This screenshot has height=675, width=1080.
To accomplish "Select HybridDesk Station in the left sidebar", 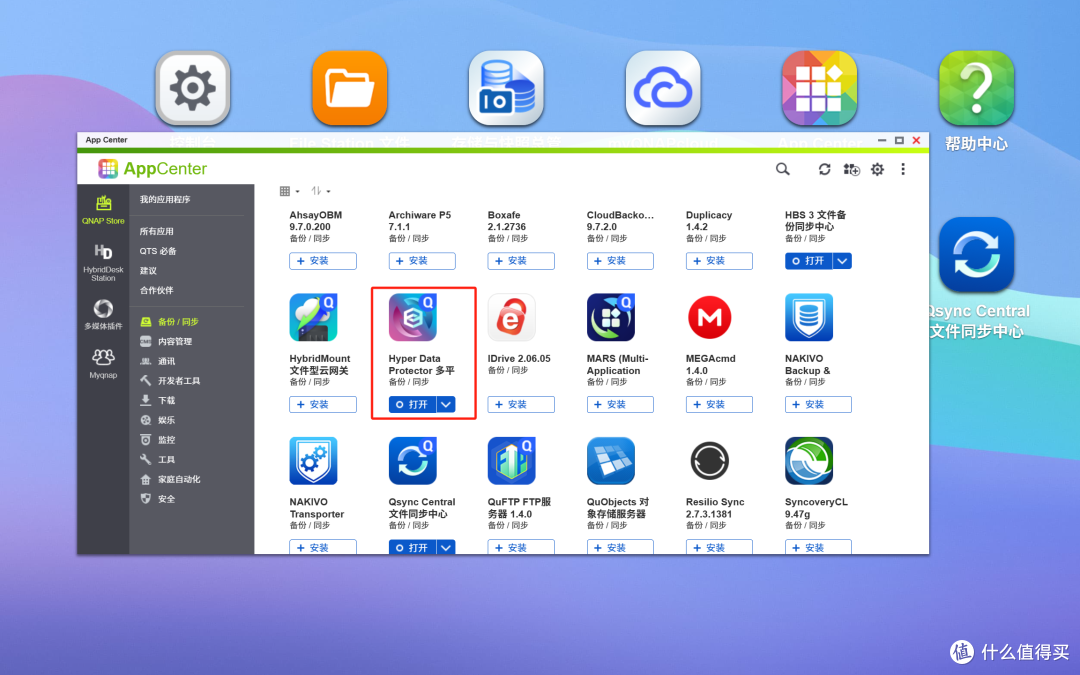I will (x=103, y=262).
